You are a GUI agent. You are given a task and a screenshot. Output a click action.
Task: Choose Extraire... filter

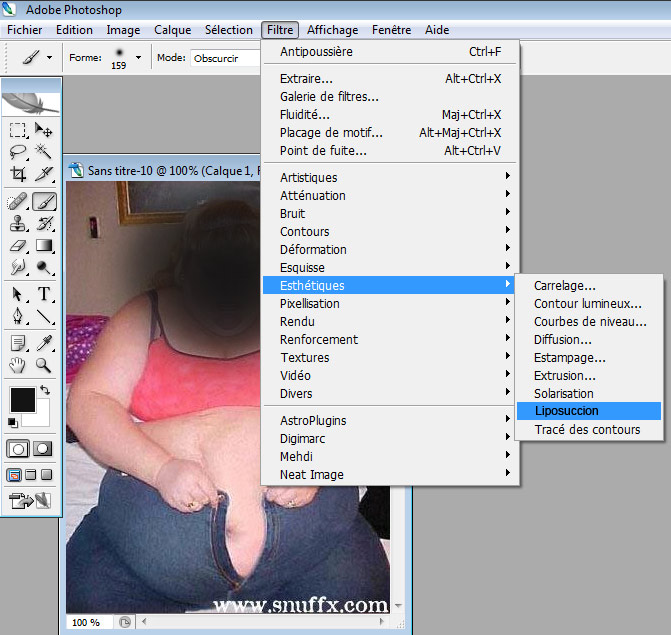pyautogui.click(x=389, y=78)
